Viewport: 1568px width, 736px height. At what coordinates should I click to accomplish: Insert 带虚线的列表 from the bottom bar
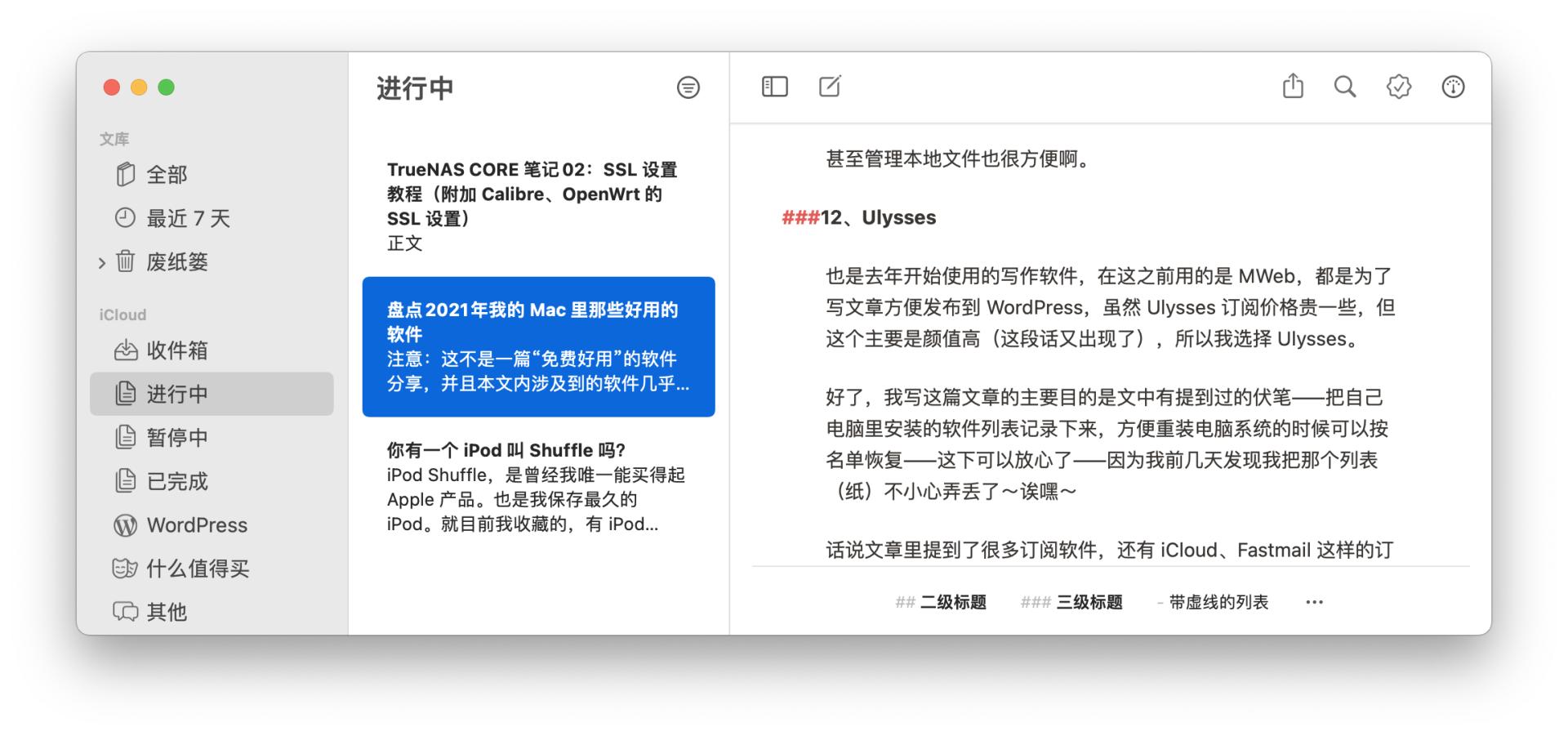pos(1214,601)
